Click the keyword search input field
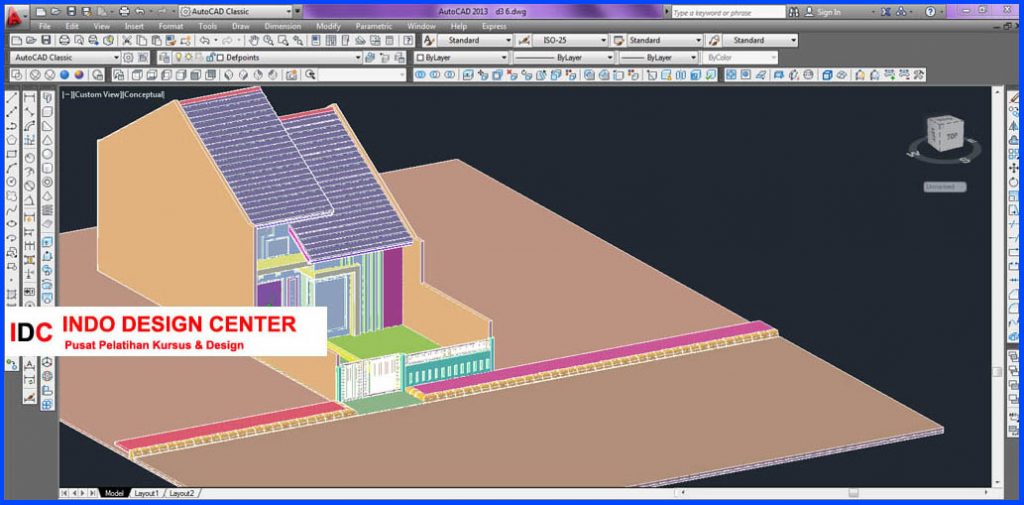The width and height of the screenshot is (1024, 505). click(728, 12)
